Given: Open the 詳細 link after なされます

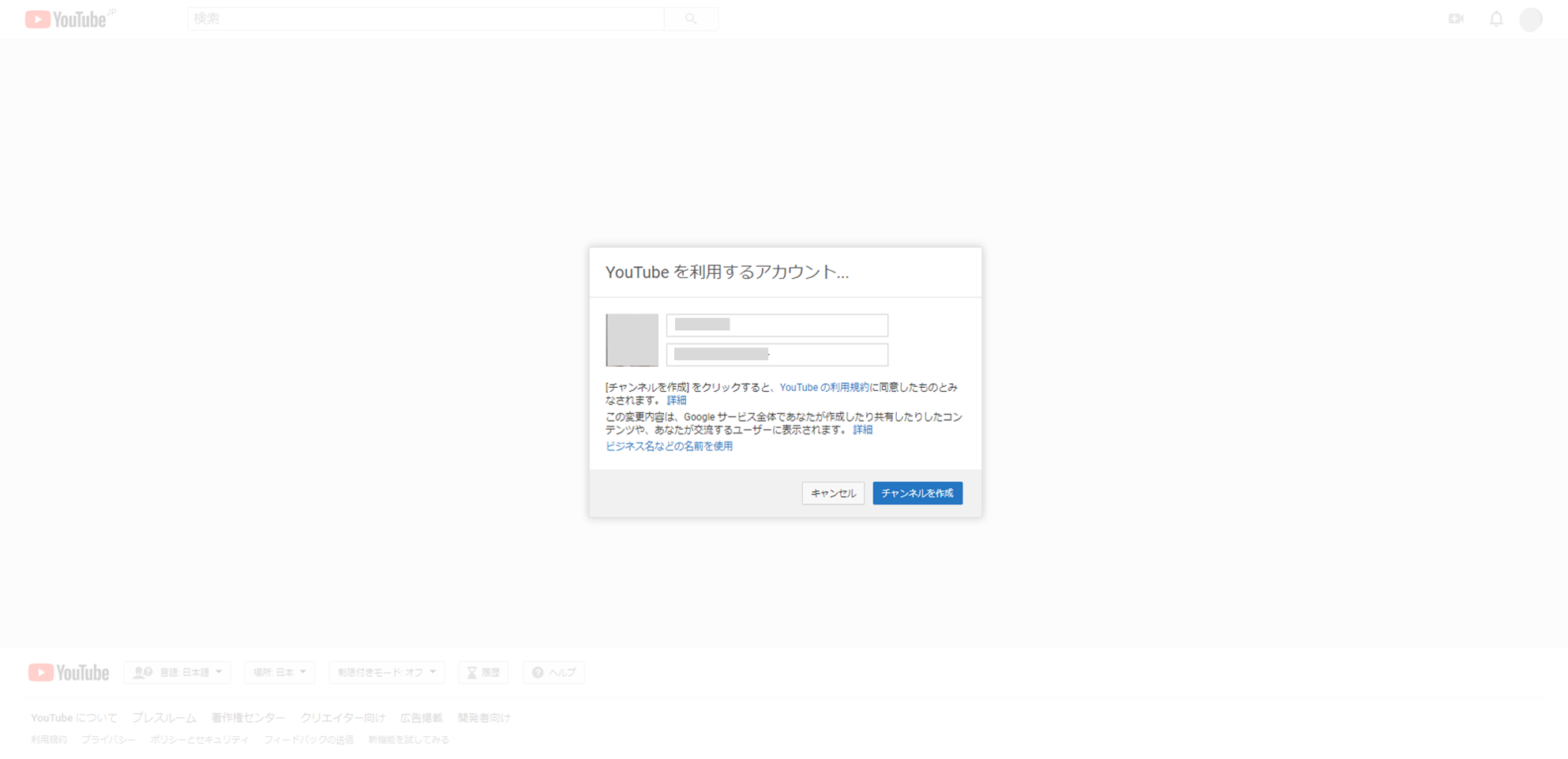Looking at the screenshot, I should (677, 400).
